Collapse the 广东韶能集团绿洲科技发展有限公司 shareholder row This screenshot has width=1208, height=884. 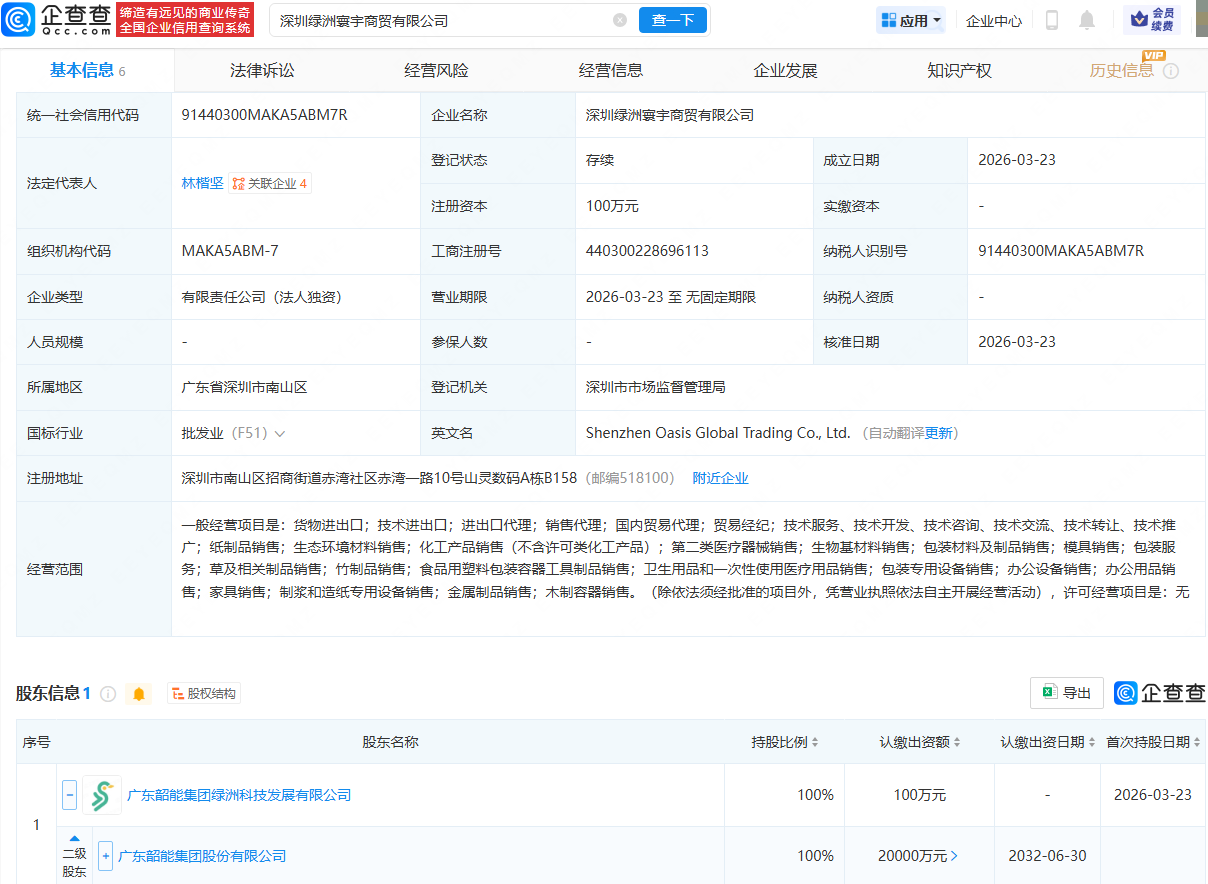70,795
